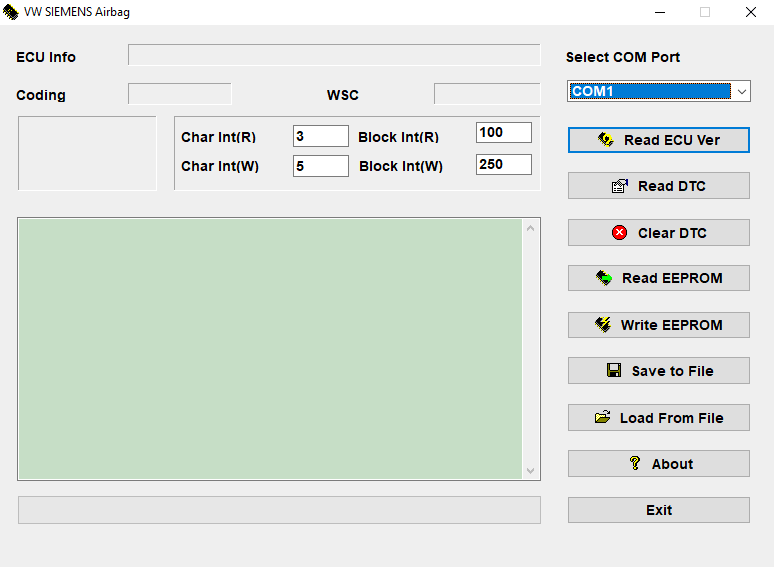Click the output area scroll up arrow
774x567 pixels.
coord(531,228)
